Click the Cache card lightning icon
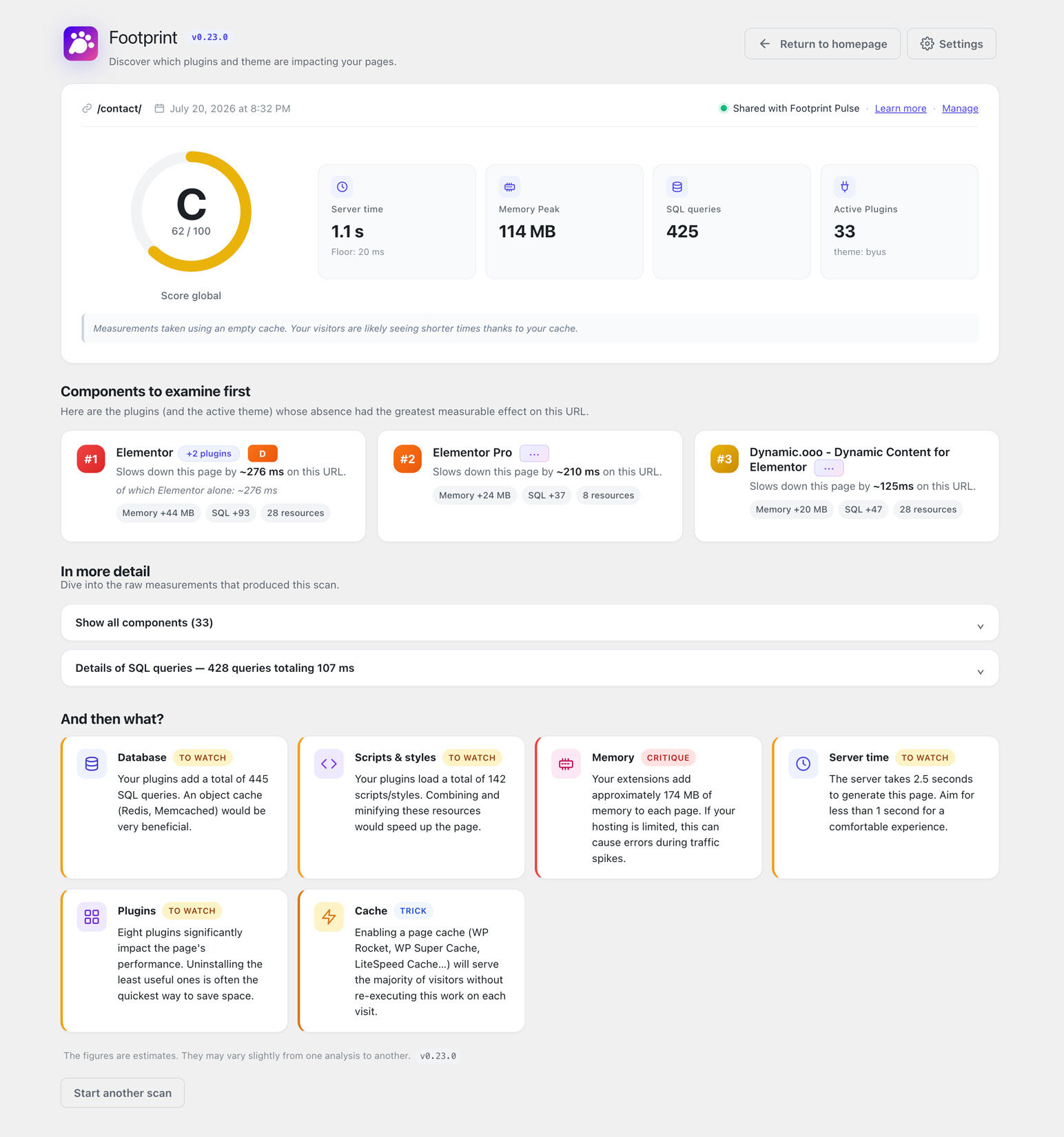 coord(329,916)
